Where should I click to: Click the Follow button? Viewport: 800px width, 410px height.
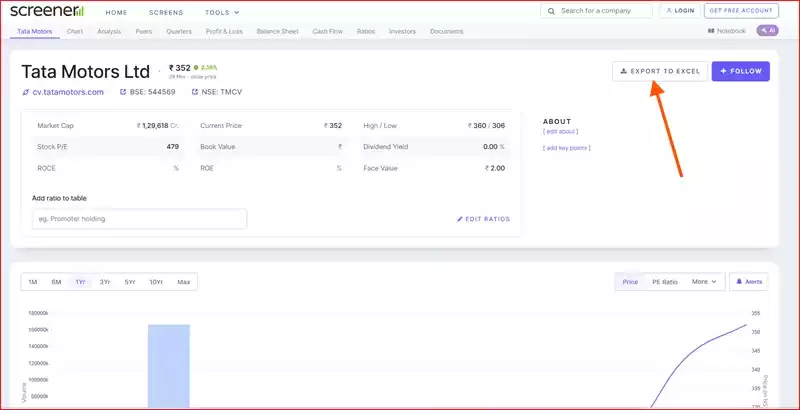tap(740, 71)
